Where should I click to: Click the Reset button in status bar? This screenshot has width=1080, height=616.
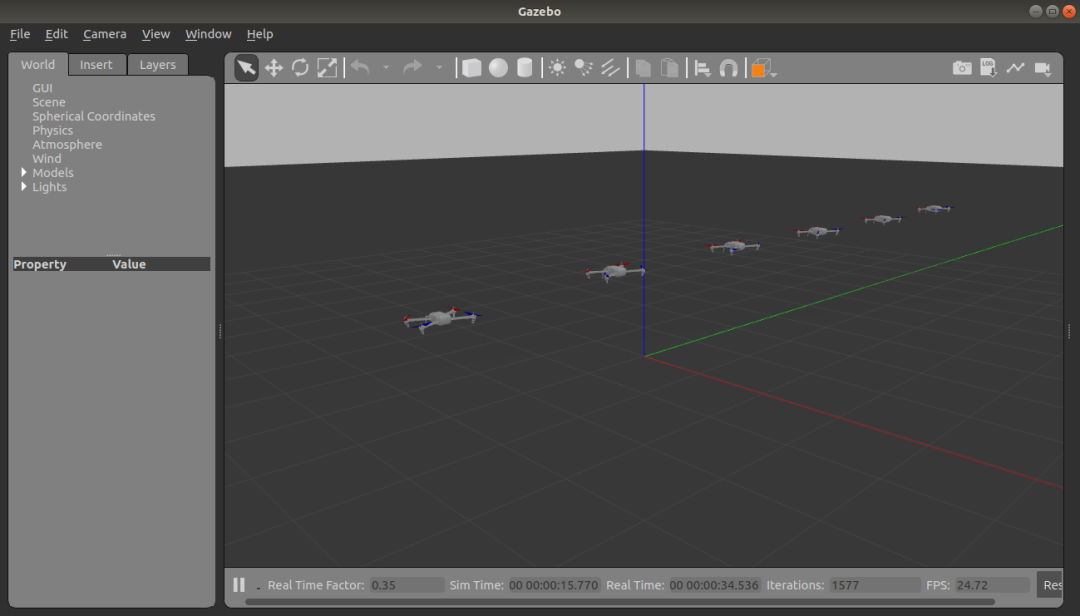tap(1050, 585)
